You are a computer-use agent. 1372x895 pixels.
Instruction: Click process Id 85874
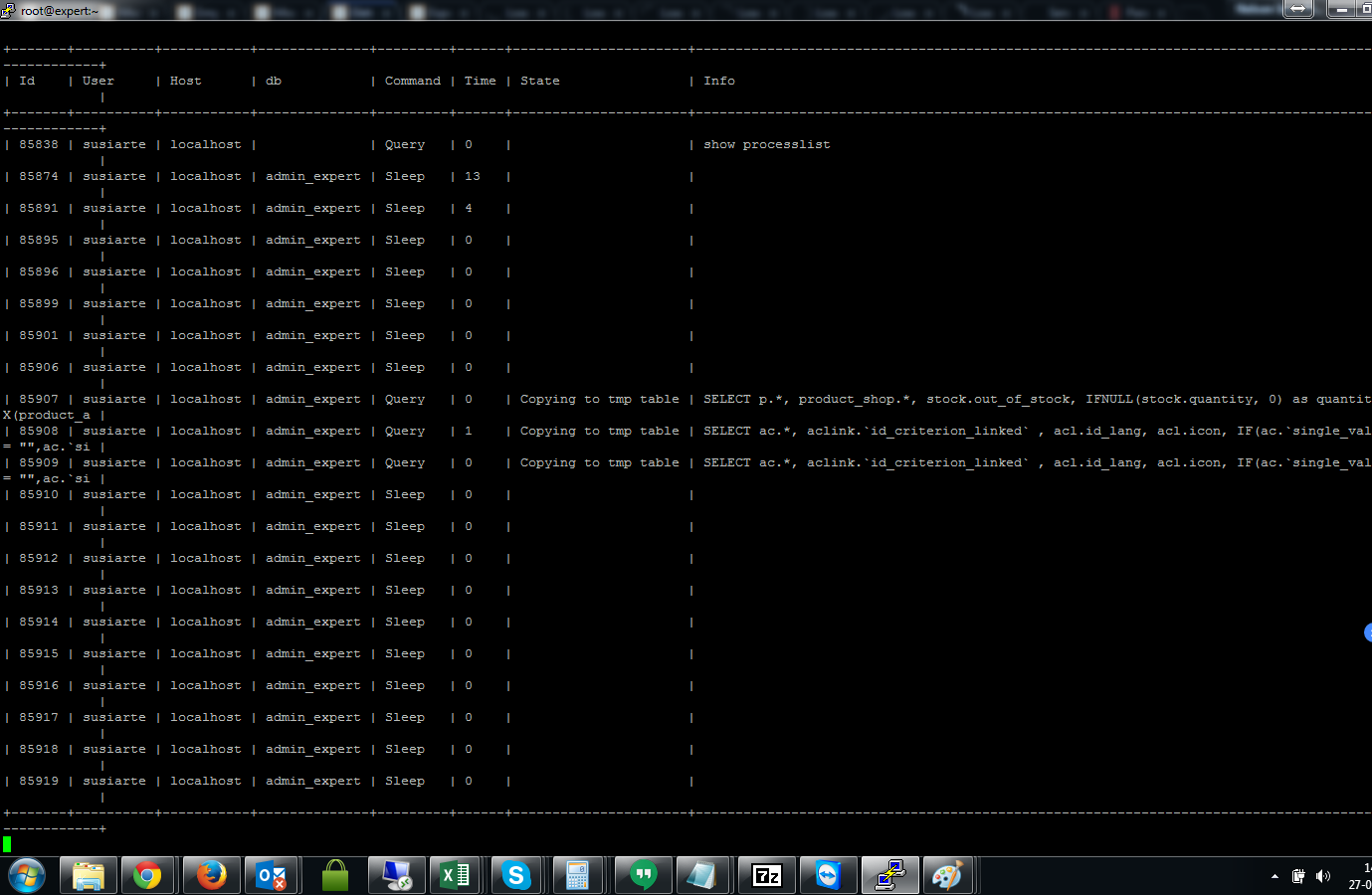point(39,177)
